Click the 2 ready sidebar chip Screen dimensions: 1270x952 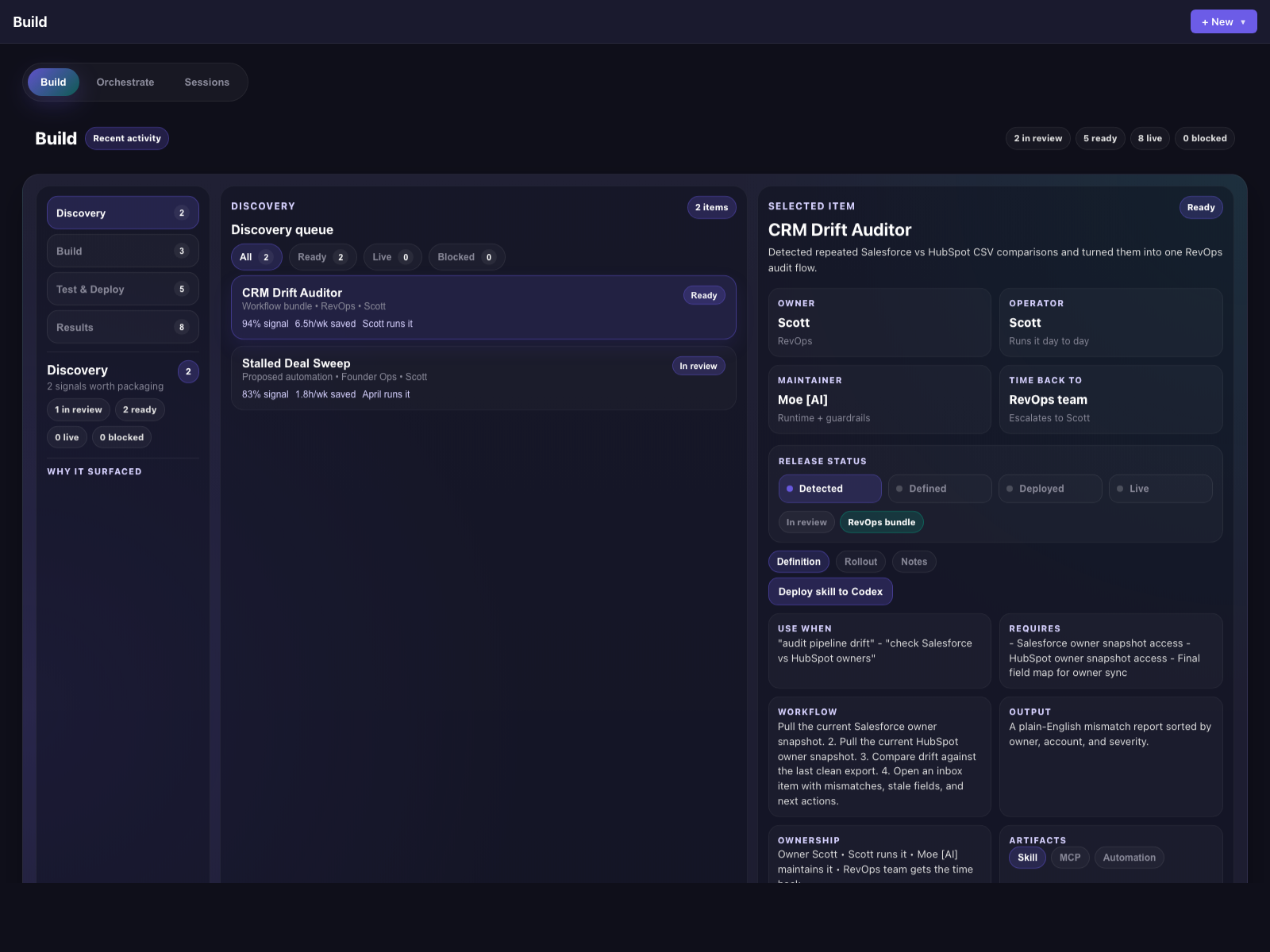[140, 409]
